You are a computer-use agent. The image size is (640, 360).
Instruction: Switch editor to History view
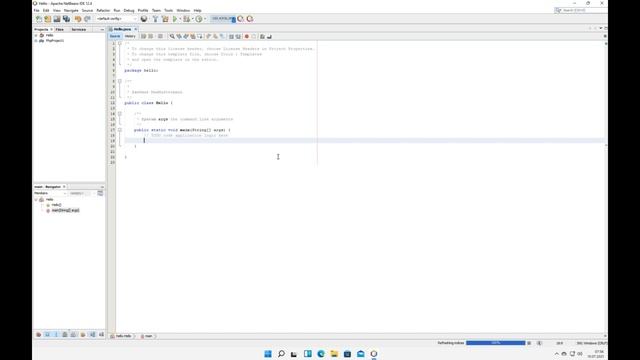pyautogui.click(x=130, y=36)
